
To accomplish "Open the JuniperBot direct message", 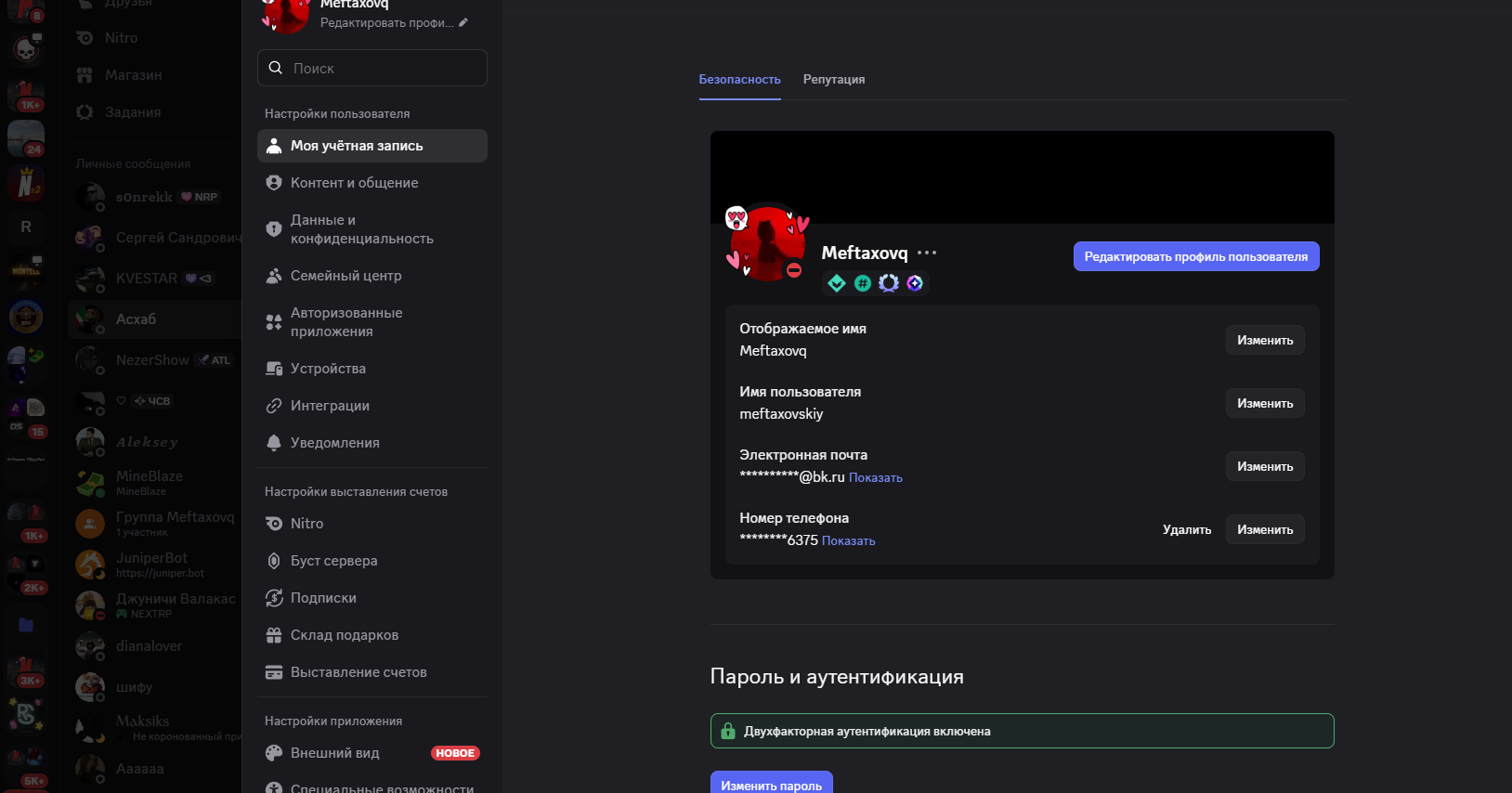I will pos(154,565).
